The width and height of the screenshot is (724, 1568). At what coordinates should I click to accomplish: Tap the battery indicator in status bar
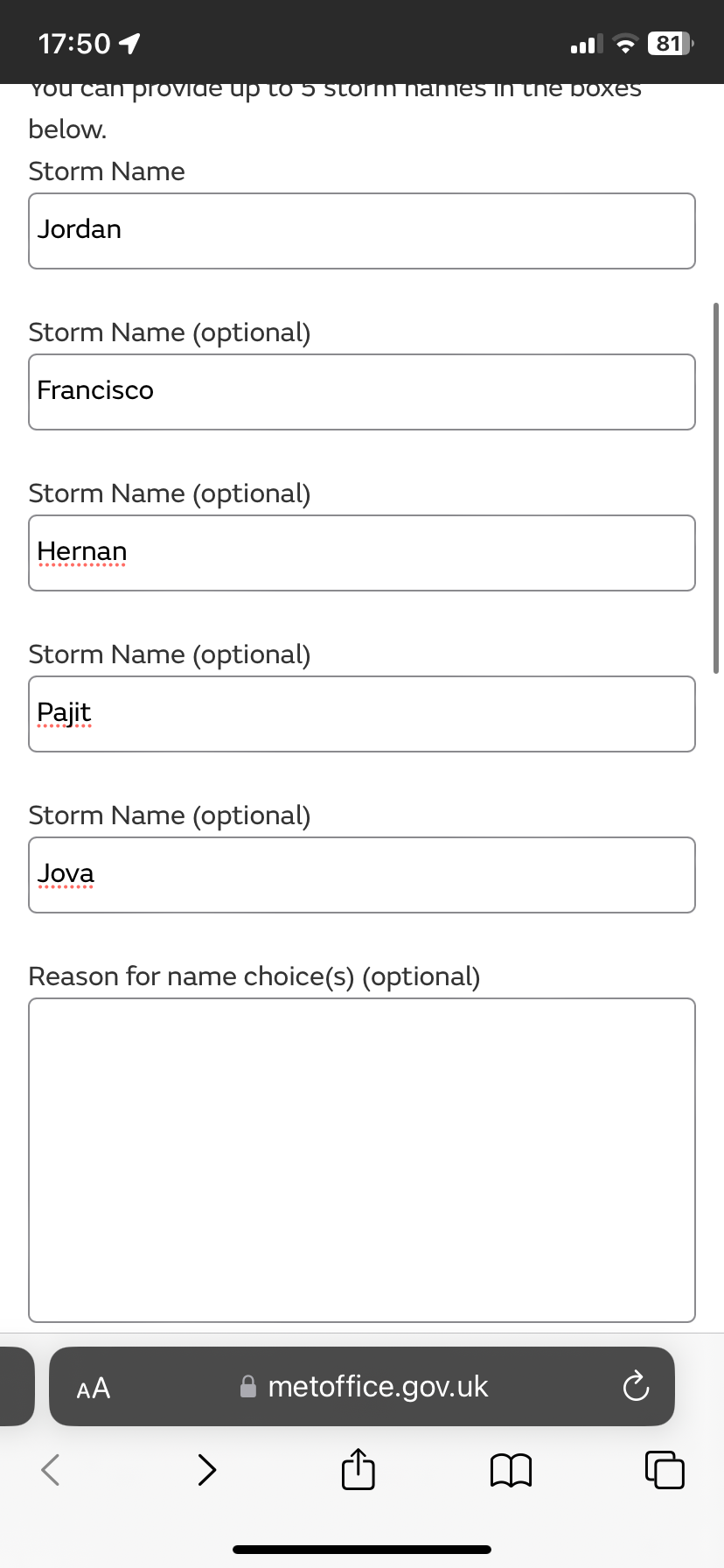tap(670, 44)
